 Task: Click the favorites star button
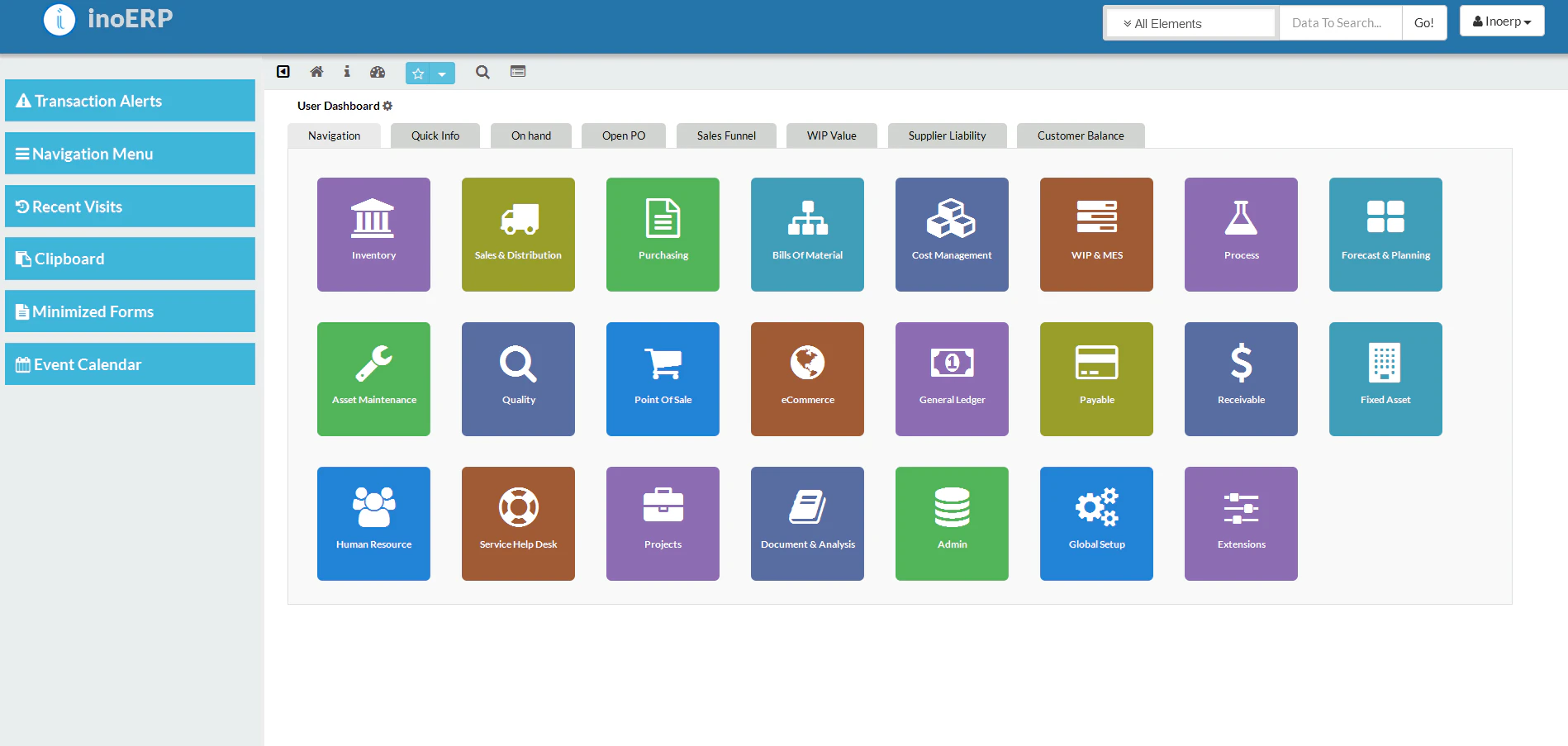click(418, 74)
